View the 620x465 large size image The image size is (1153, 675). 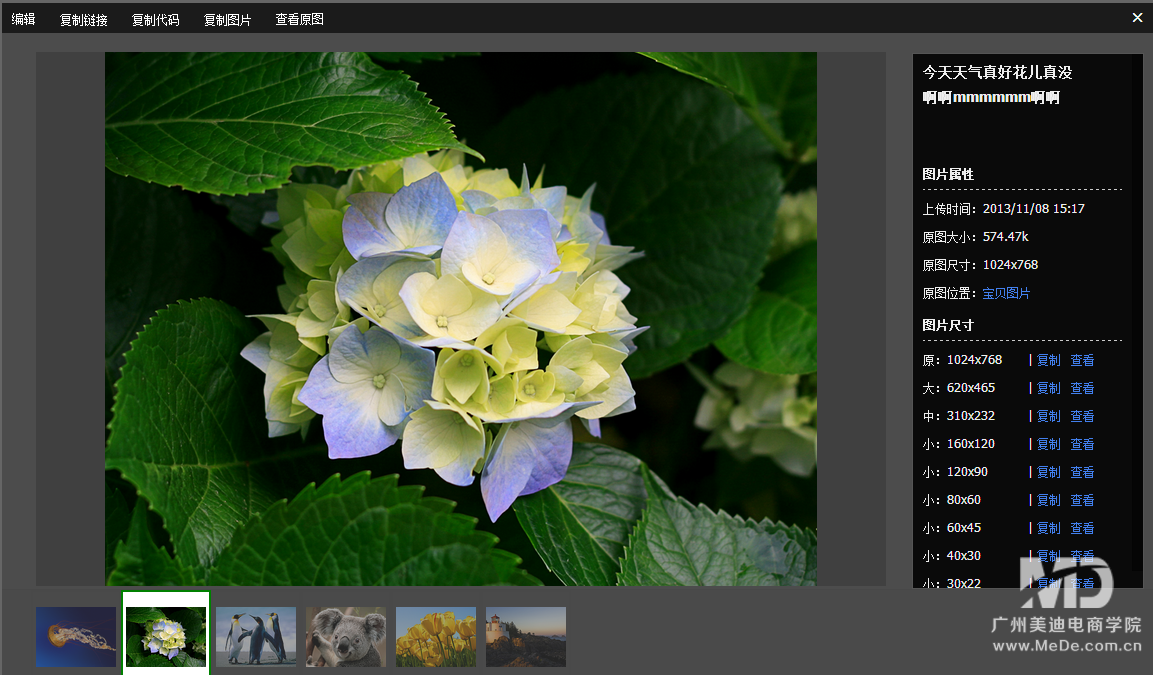[1082, 388]
